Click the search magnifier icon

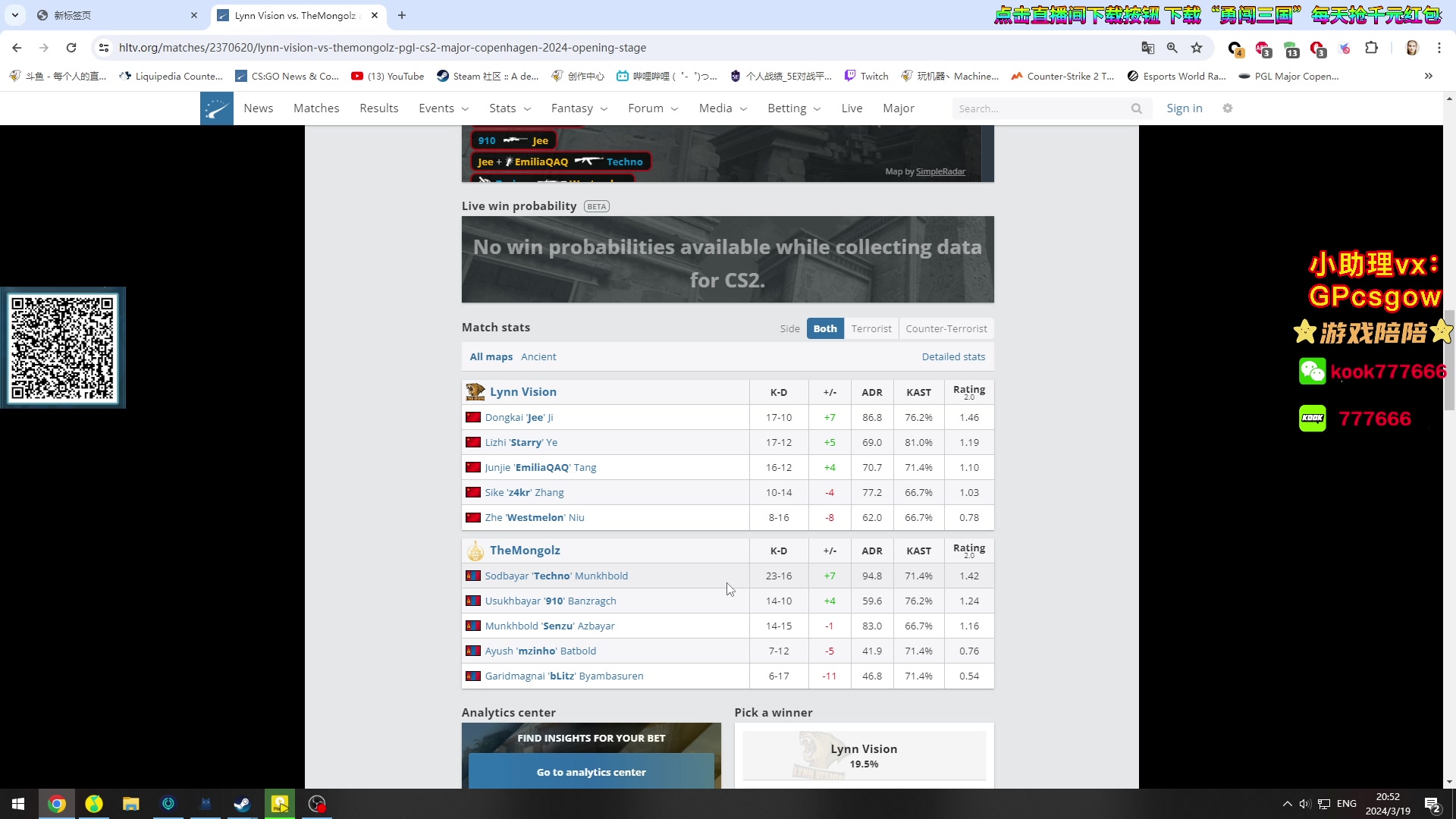click(x=1136, y=108)
